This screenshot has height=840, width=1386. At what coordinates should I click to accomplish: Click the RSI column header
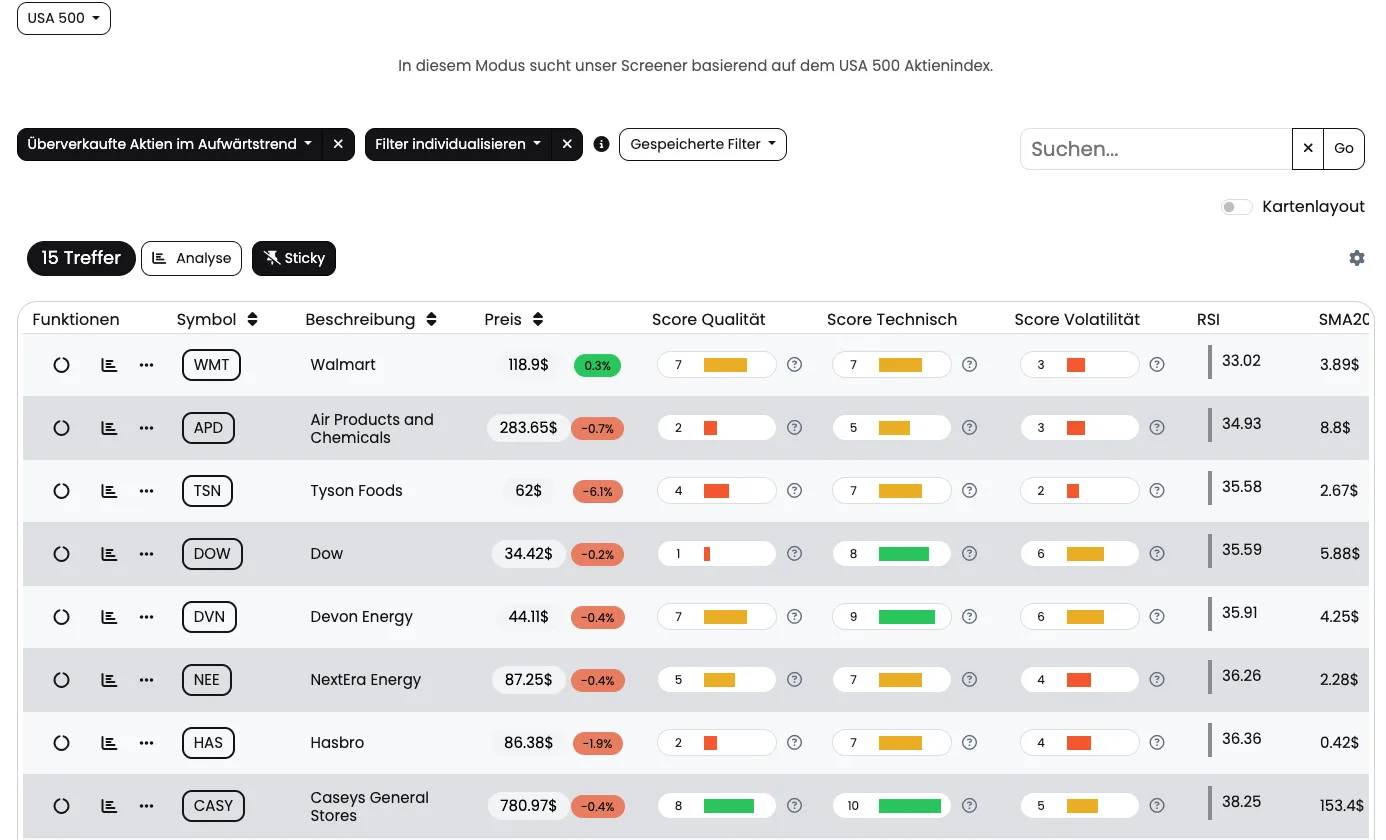1208,320
